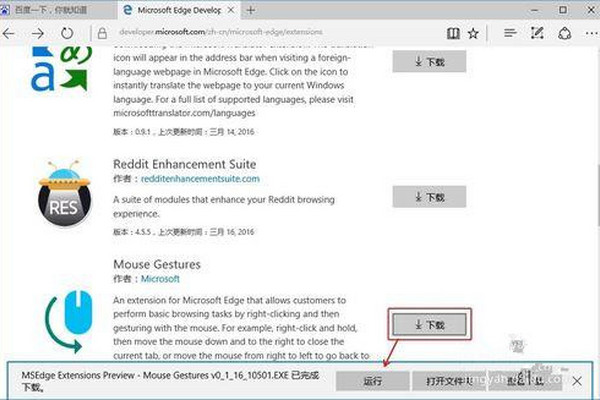Select the Microsoft Edge Developer tab
Image resolution: width=600 pixels, height=400 pixels.
[178, 10]
